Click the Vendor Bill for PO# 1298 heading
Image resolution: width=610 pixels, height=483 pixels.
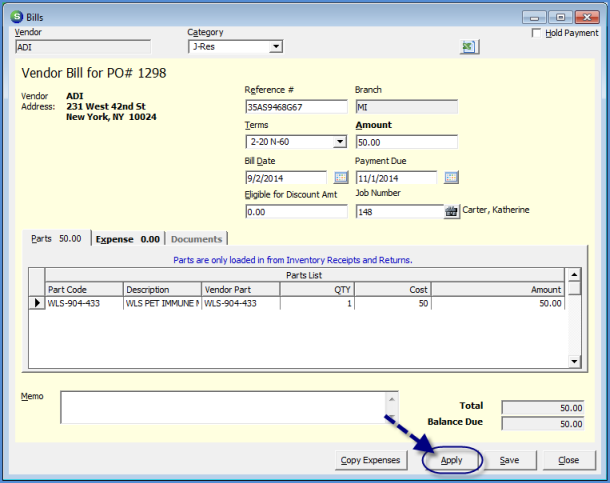pyautogui.click(x=94, y=73)
